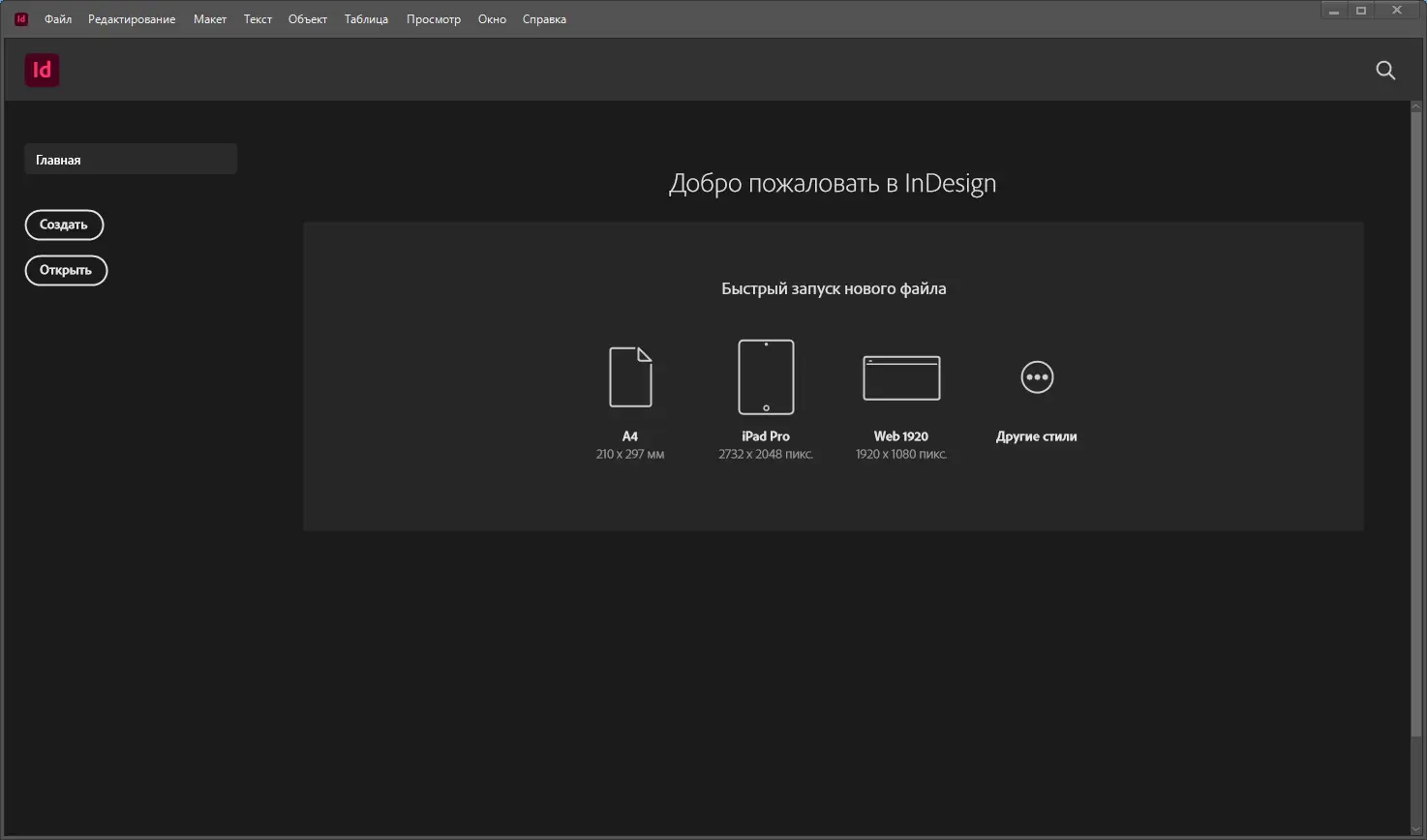This screenshot has width=1427, height=840.
Task: Open the Таблица menu
Action: (x=366, y=18)
